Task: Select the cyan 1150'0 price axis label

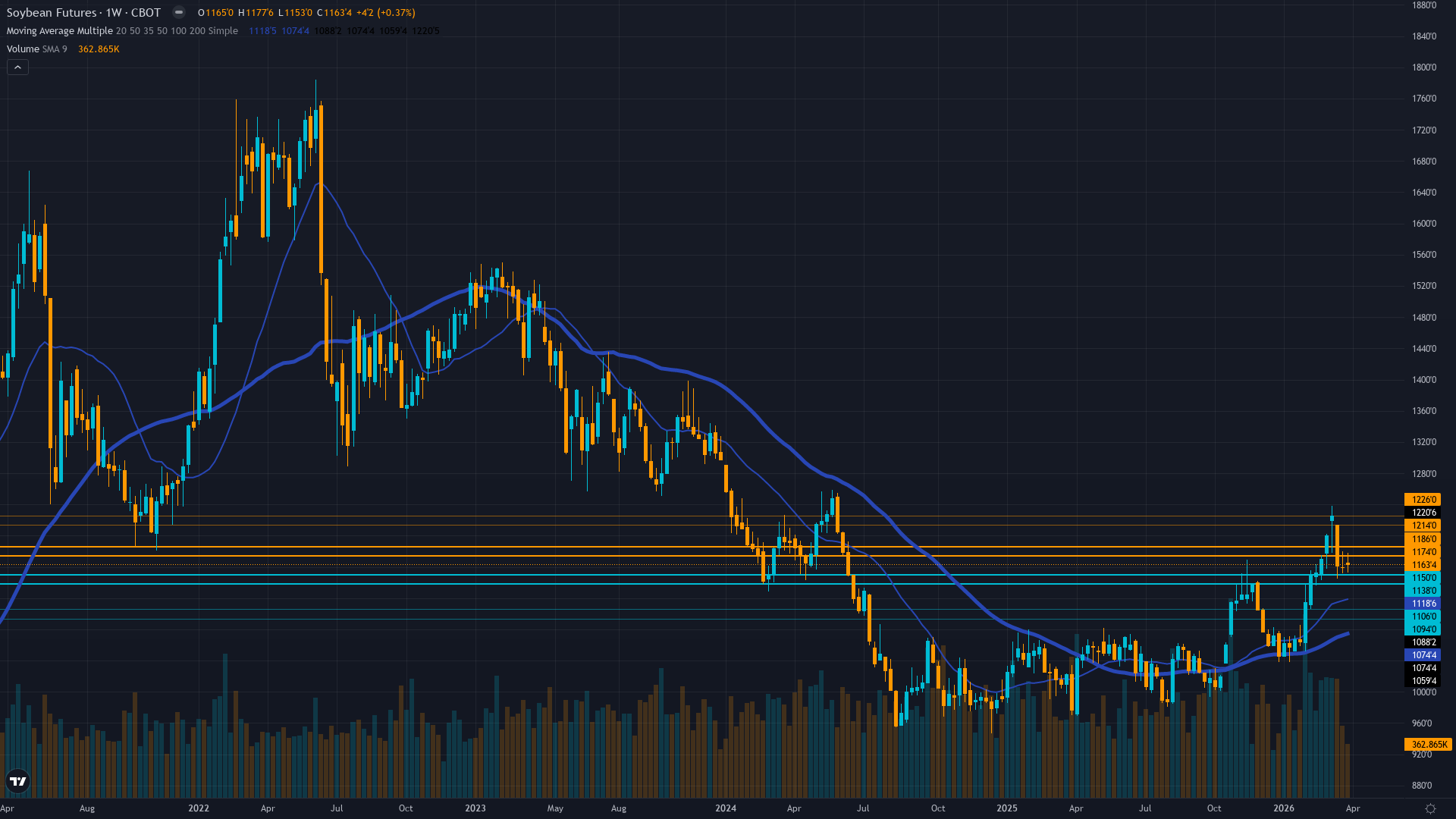Action: click(x=1423, y=578)
